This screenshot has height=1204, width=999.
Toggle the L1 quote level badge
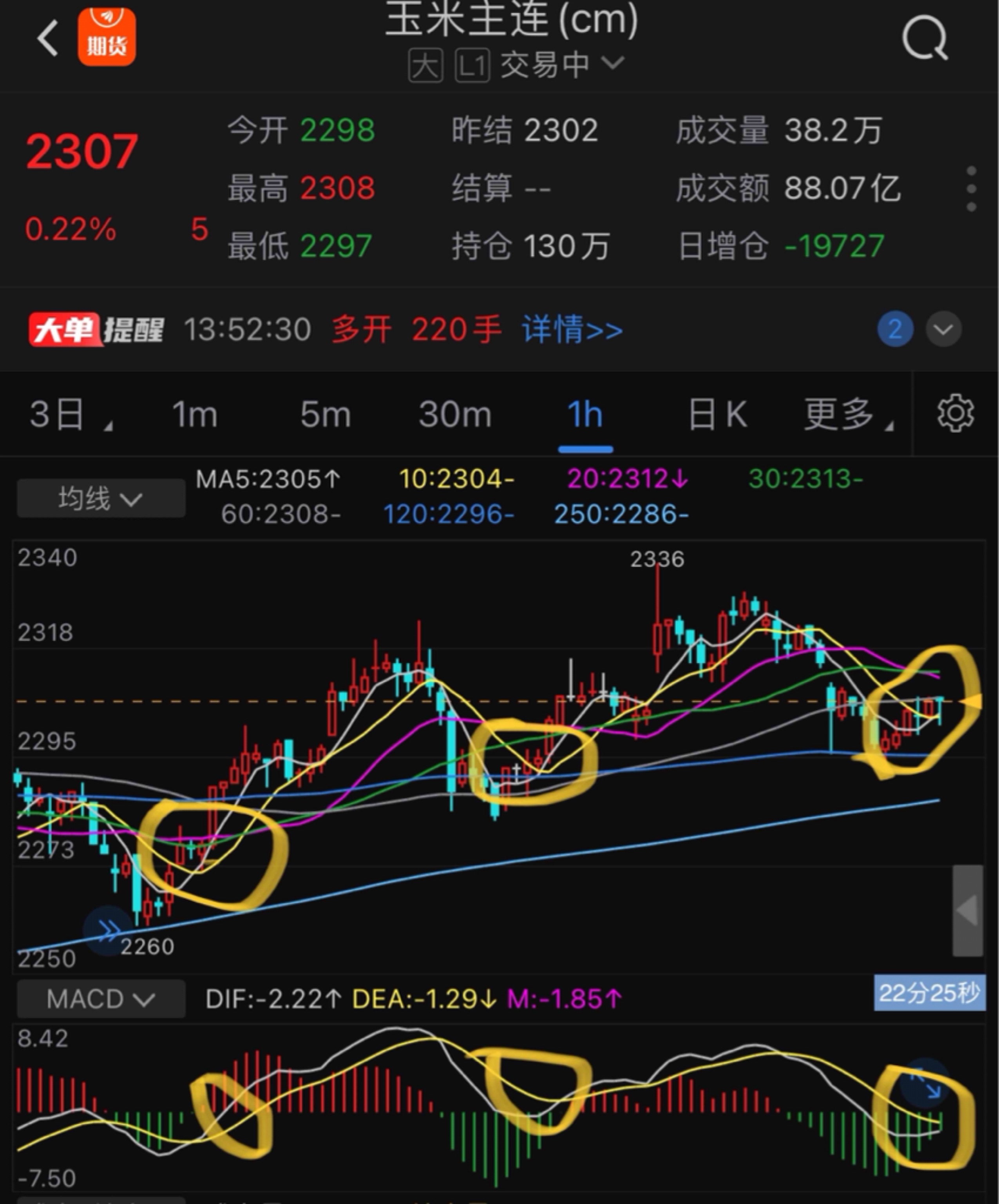pos(472,65)
